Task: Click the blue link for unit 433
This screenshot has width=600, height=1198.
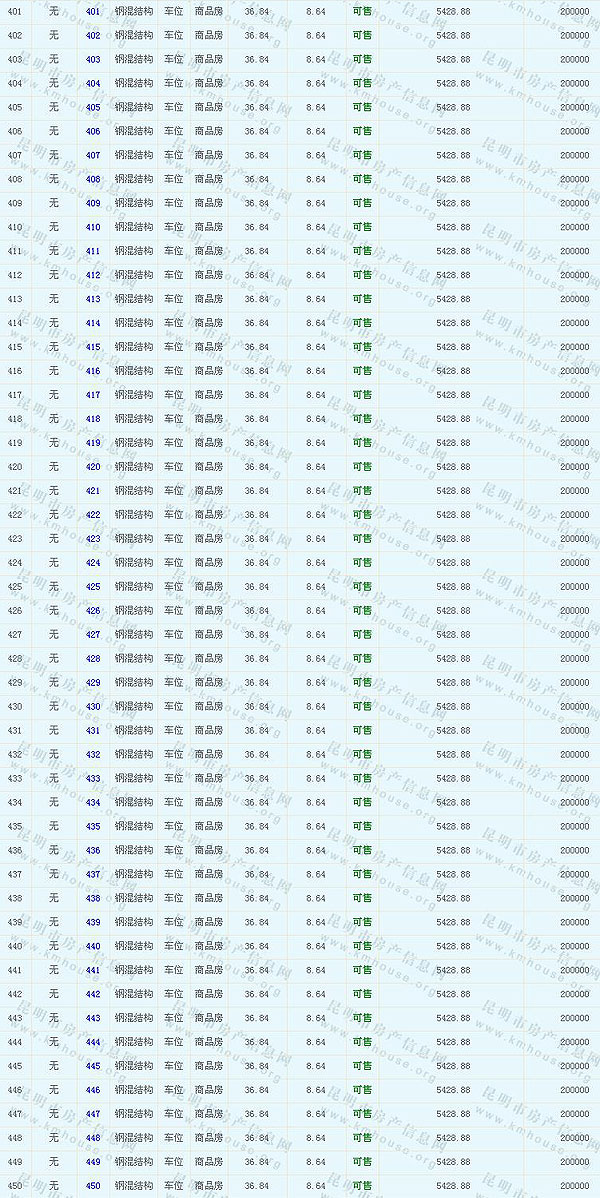Action: tap(93, 779)
